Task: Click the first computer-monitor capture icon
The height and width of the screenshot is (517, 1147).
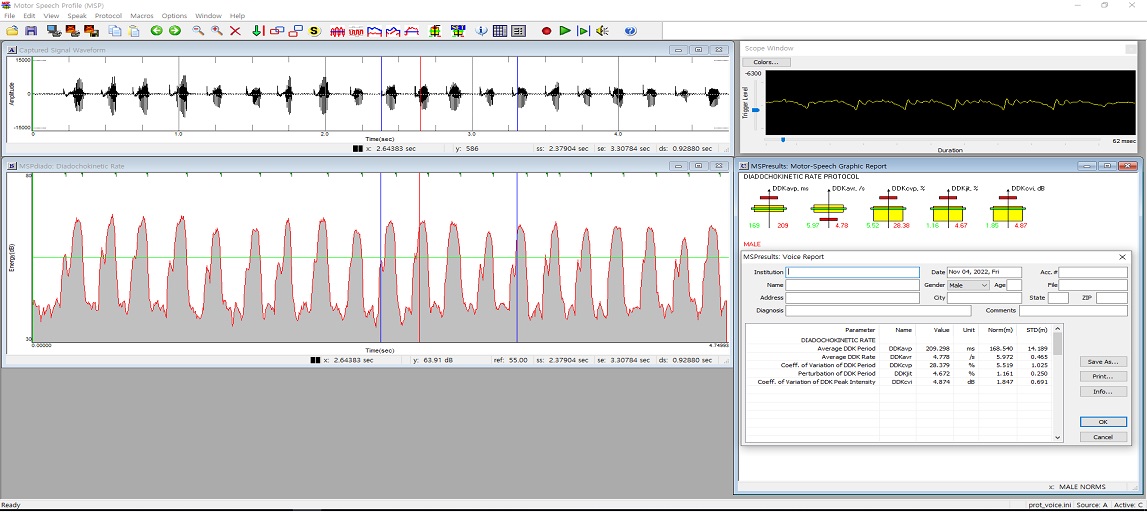Action: 53,31
